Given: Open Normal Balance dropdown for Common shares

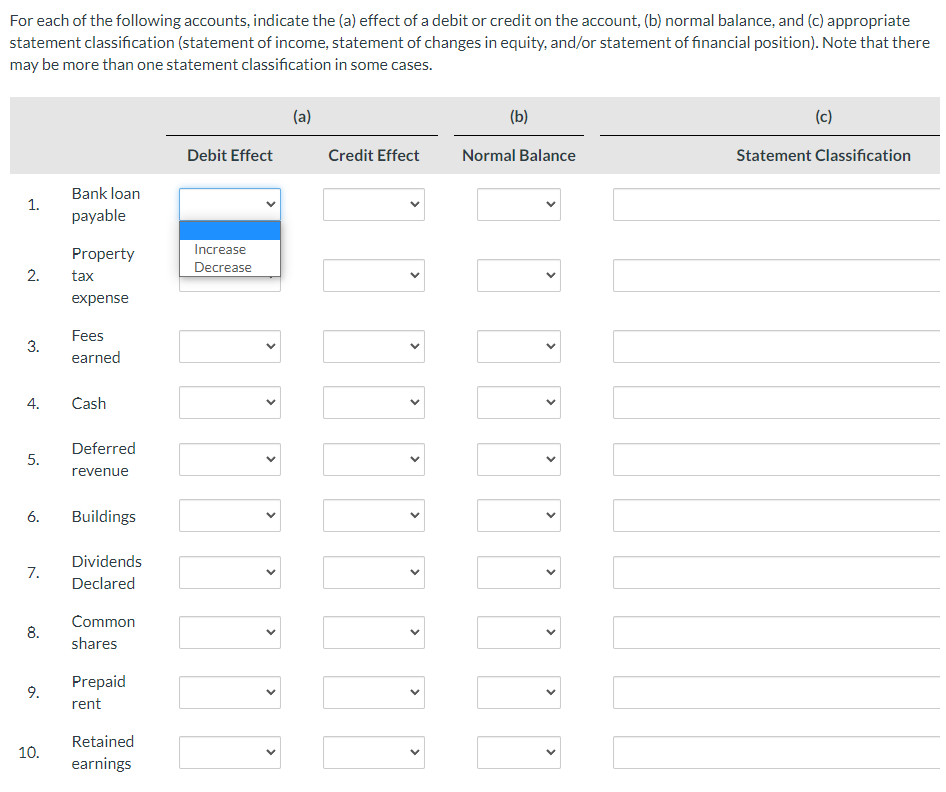Looking at the screenshot, I should (x=519, y=633).
